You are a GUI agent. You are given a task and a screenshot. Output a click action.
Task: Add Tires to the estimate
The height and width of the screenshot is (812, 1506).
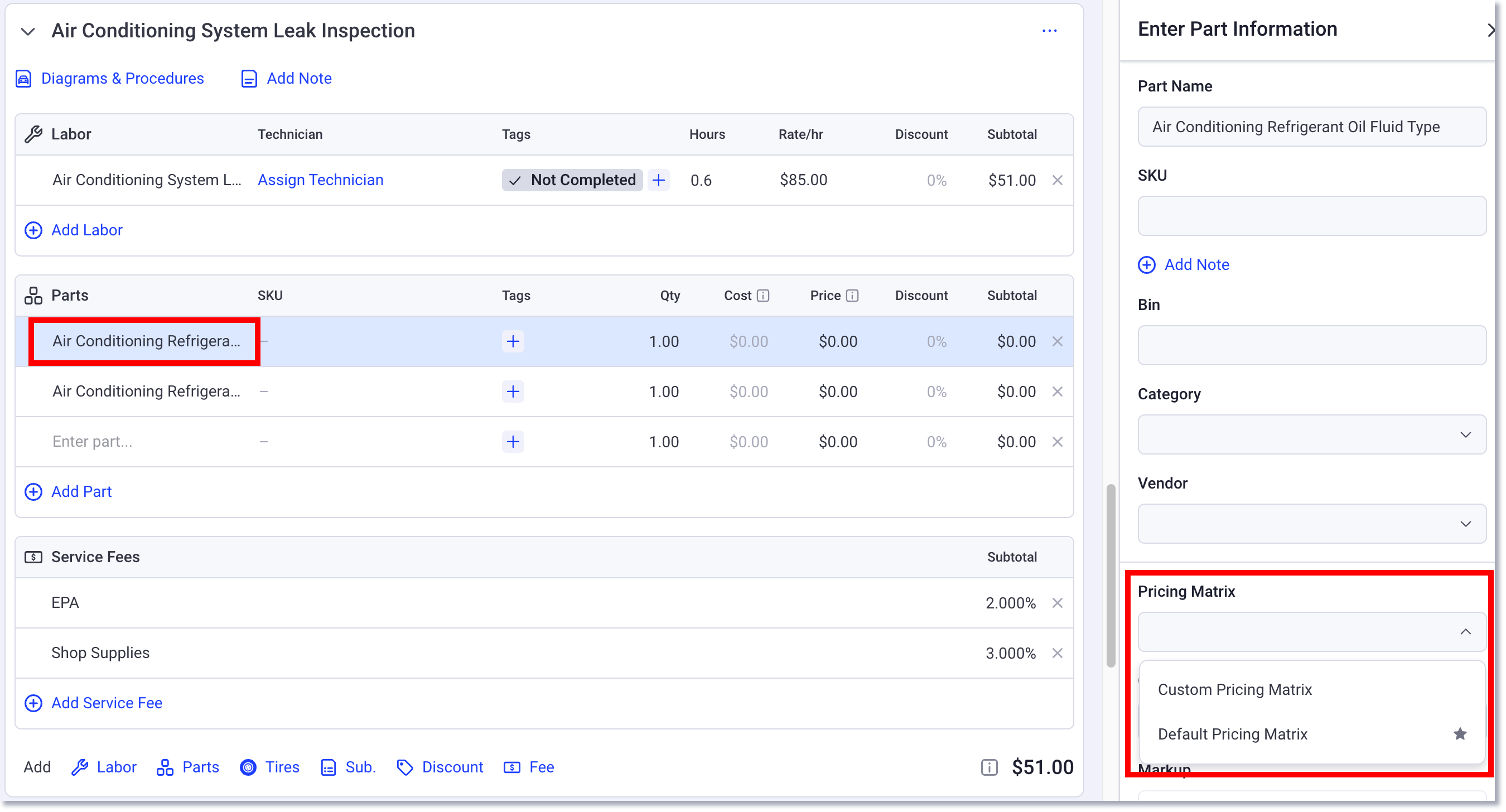pos(269,766)
